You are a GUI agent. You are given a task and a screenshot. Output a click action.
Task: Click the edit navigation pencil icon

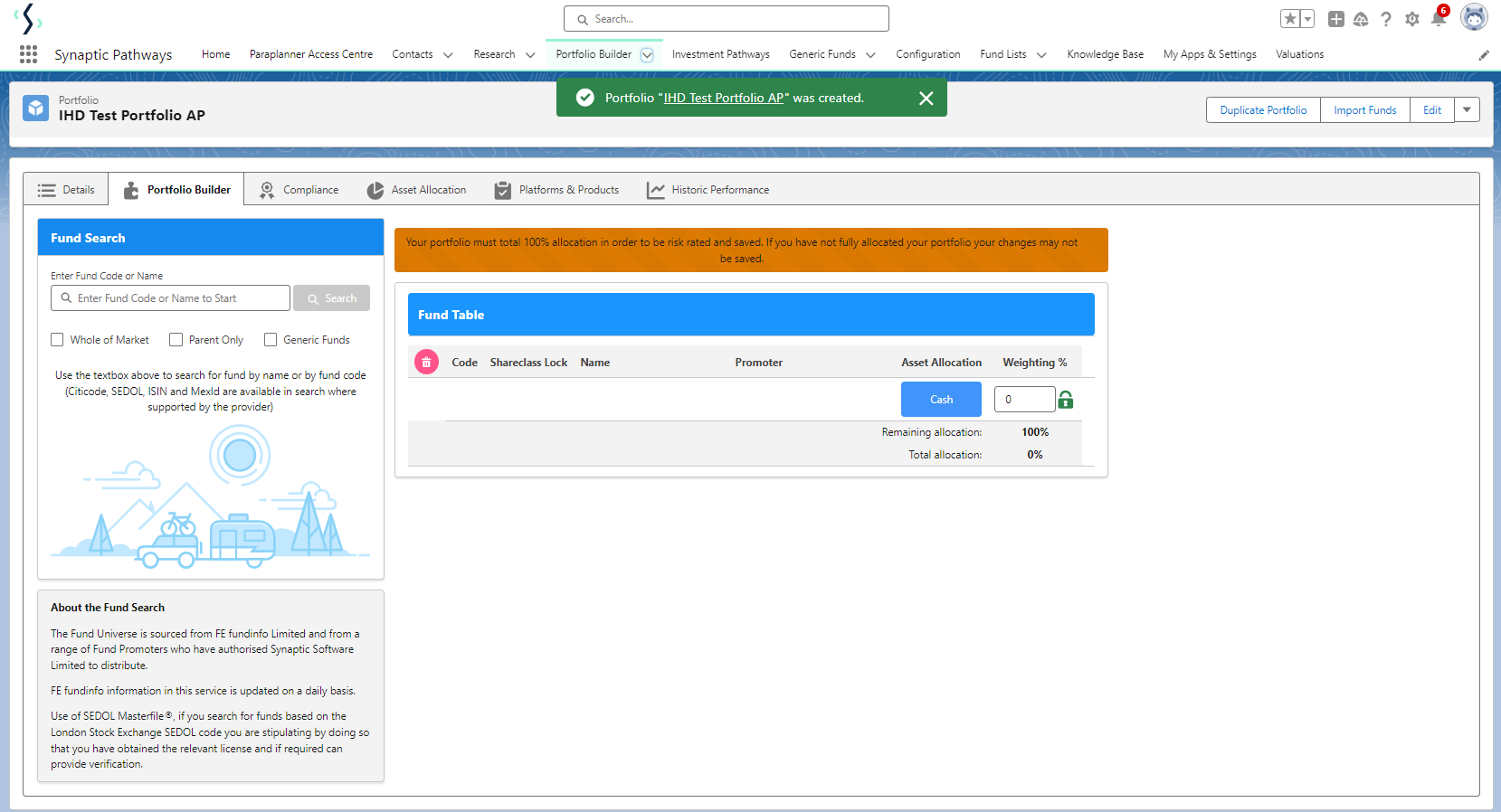pos(1484,55)
